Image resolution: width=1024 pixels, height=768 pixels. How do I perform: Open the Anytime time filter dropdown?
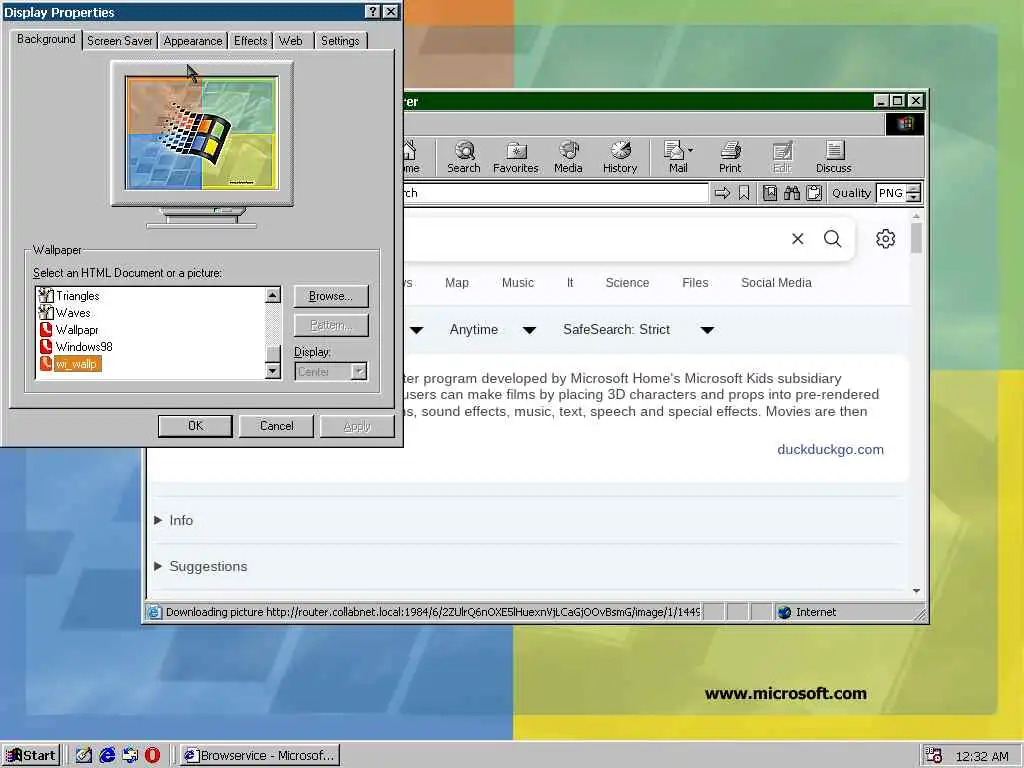coord(494,330)
